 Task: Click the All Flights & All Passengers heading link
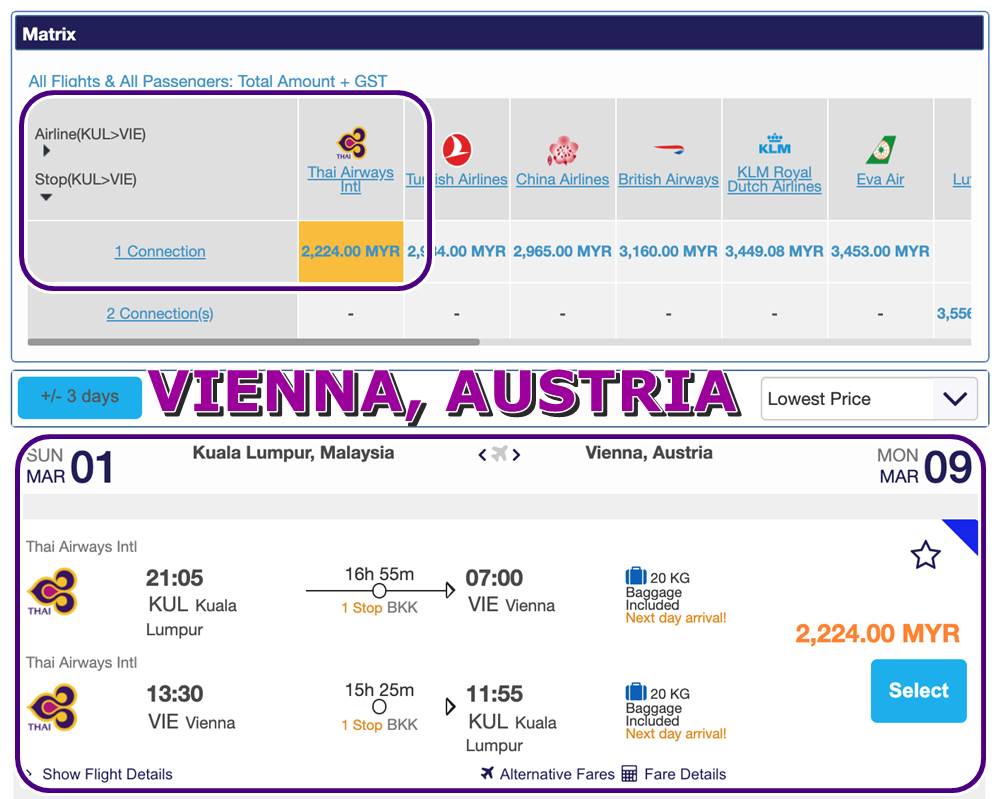(208, 81)
